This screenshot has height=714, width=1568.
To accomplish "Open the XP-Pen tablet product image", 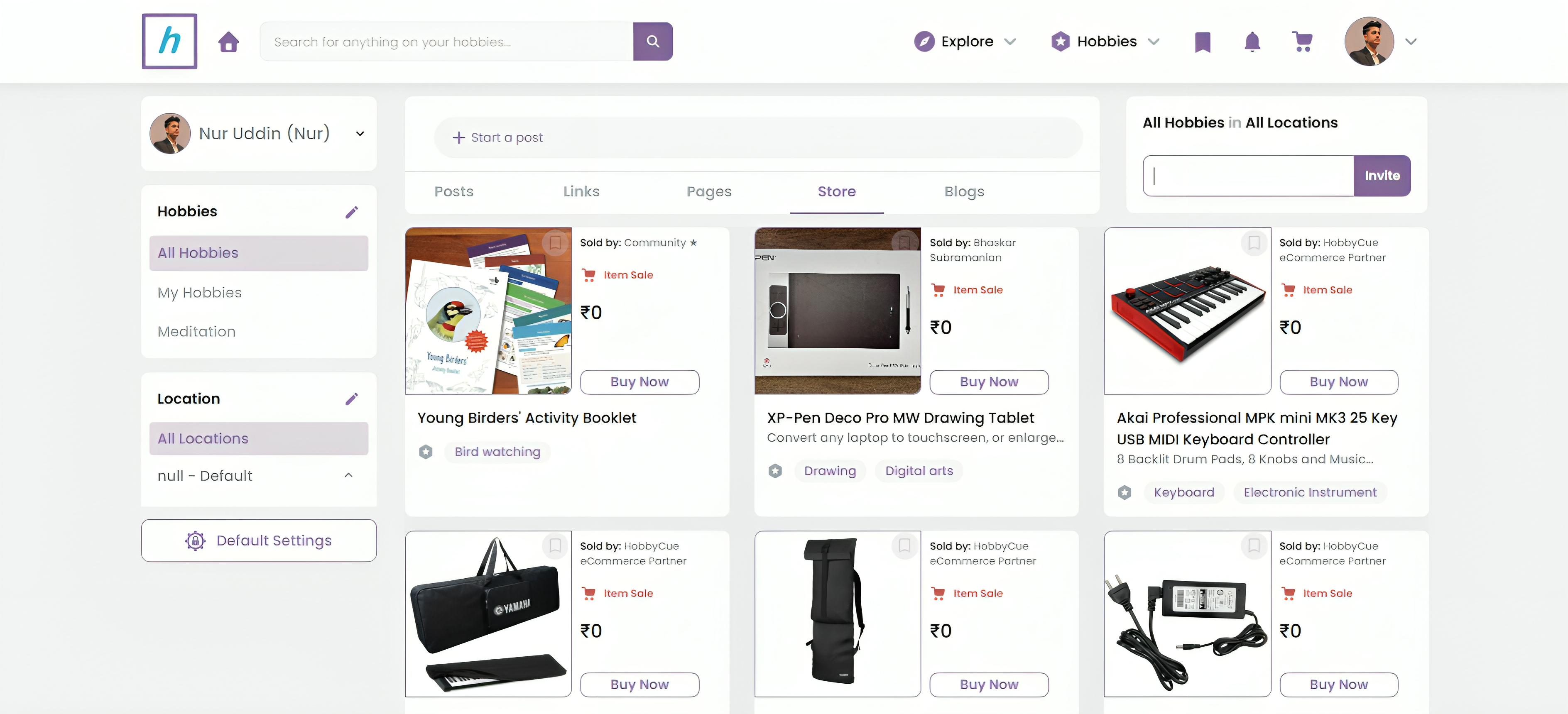I will (x=838, y=311).
